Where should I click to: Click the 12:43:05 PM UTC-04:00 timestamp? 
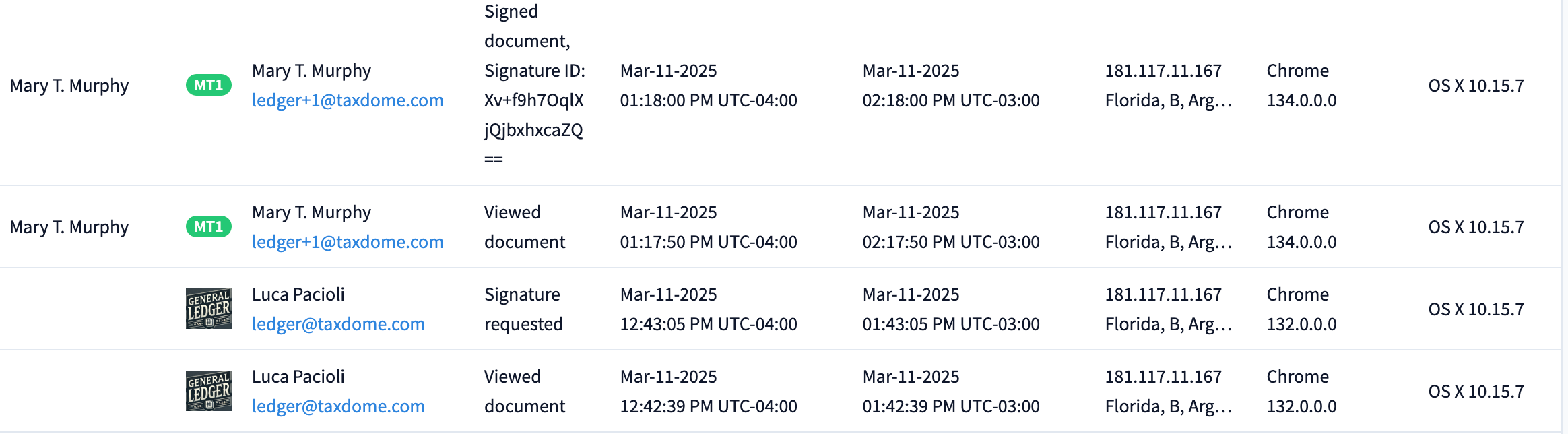(709, 324)
